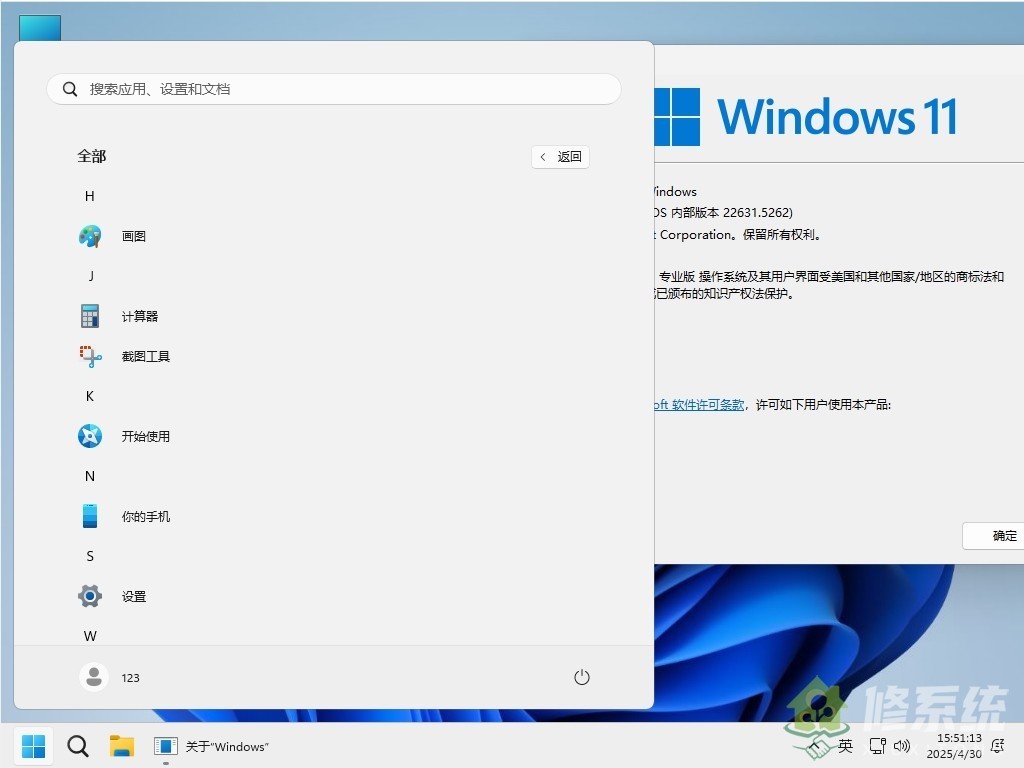
Task: Click the Start button on the taskbar
Action: pos(33,746)
